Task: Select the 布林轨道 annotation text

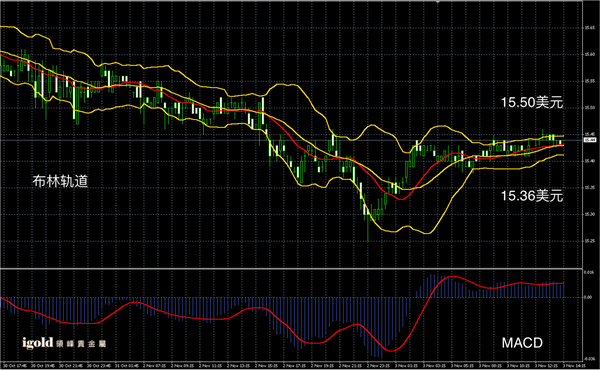Action: pos(60,181)
